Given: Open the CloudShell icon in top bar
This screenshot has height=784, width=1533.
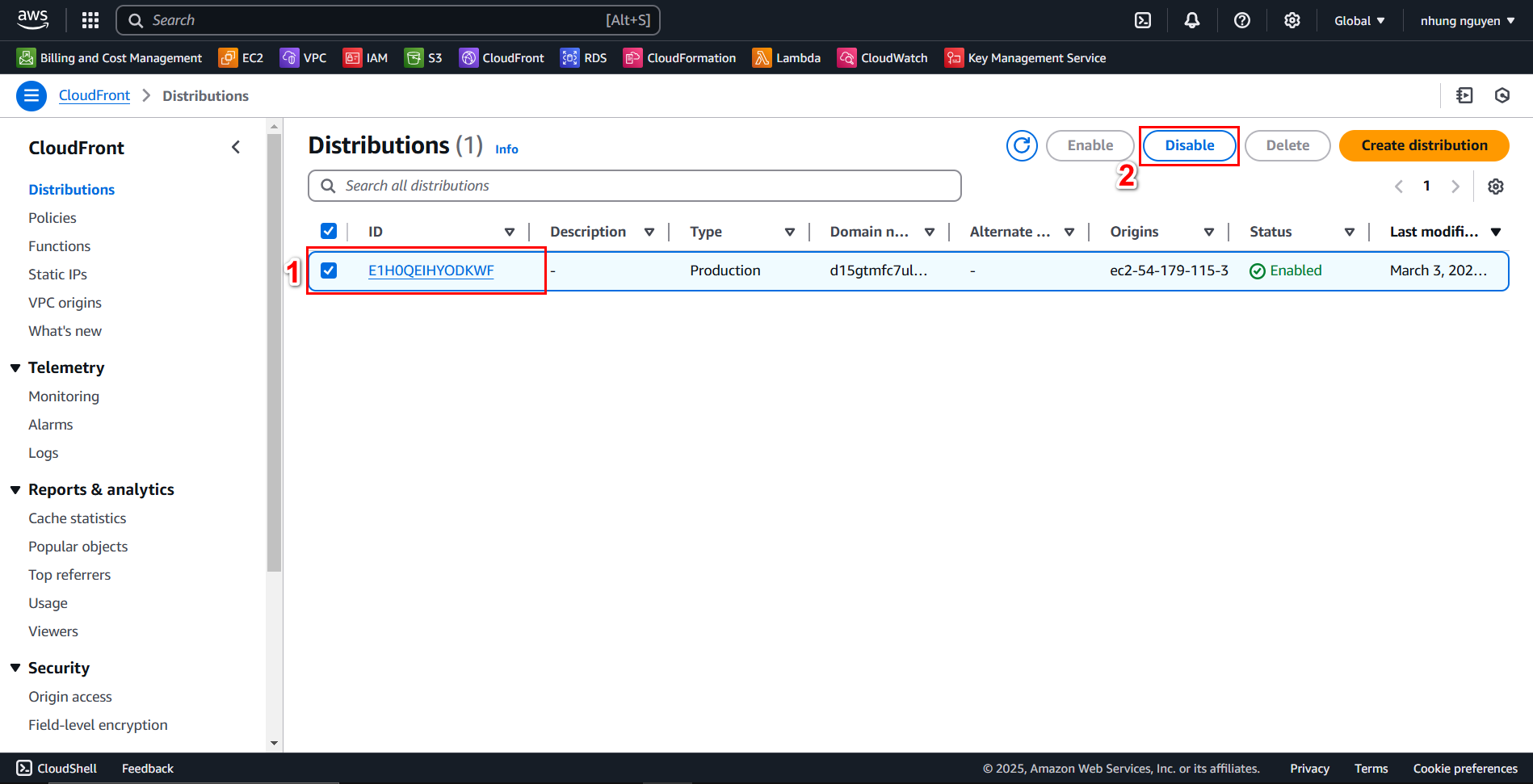Looking at the screenshot, I should click(1143, 21).
